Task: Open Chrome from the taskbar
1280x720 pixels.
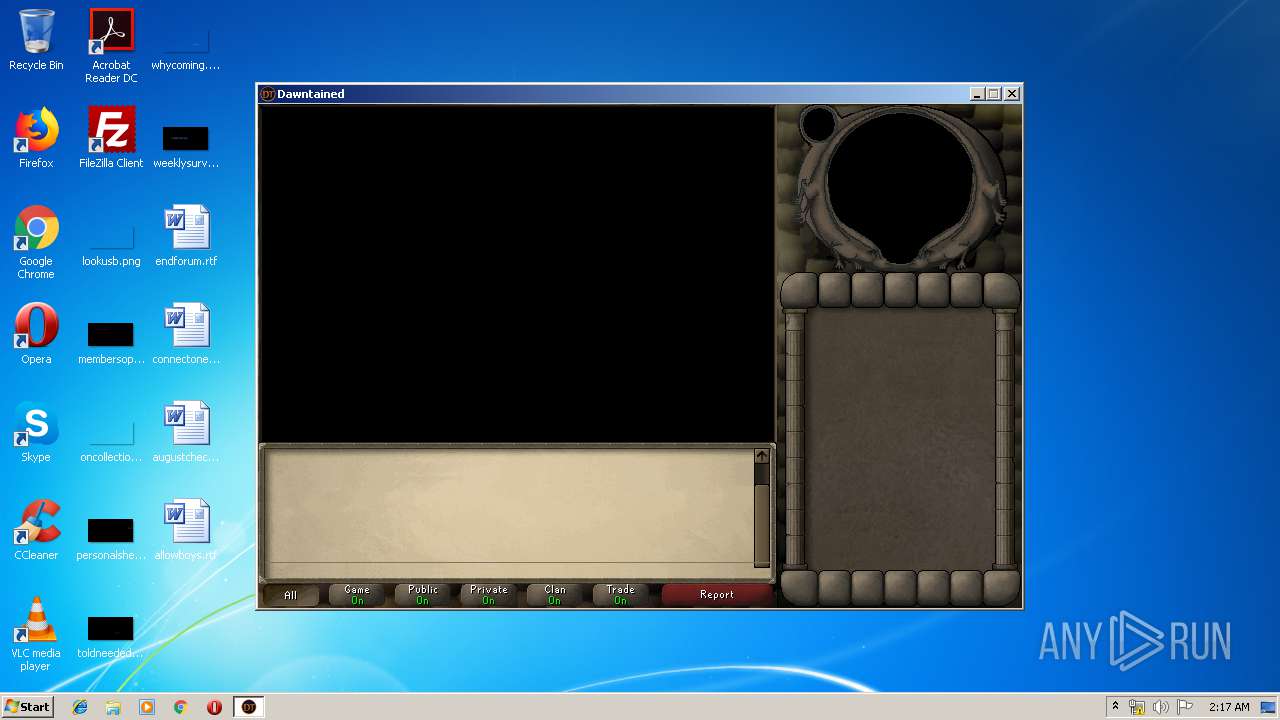Action: point(181,707)
